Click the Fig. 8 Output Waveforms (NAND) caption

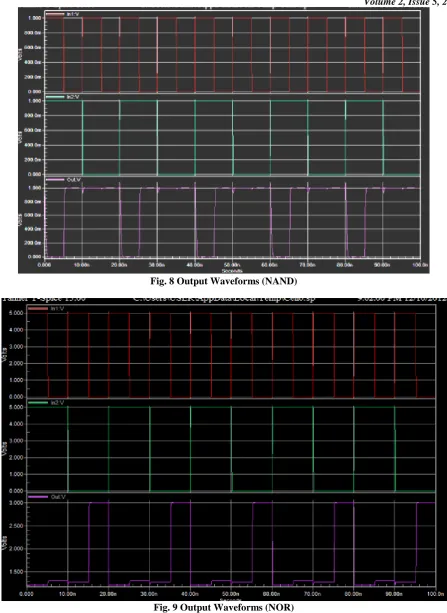click(224, 281)
